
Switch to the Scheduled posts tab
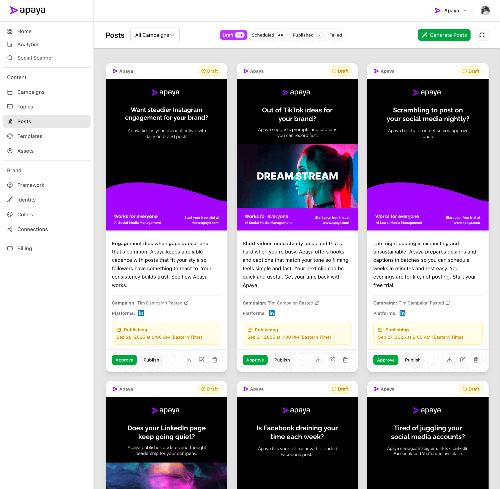267,35
